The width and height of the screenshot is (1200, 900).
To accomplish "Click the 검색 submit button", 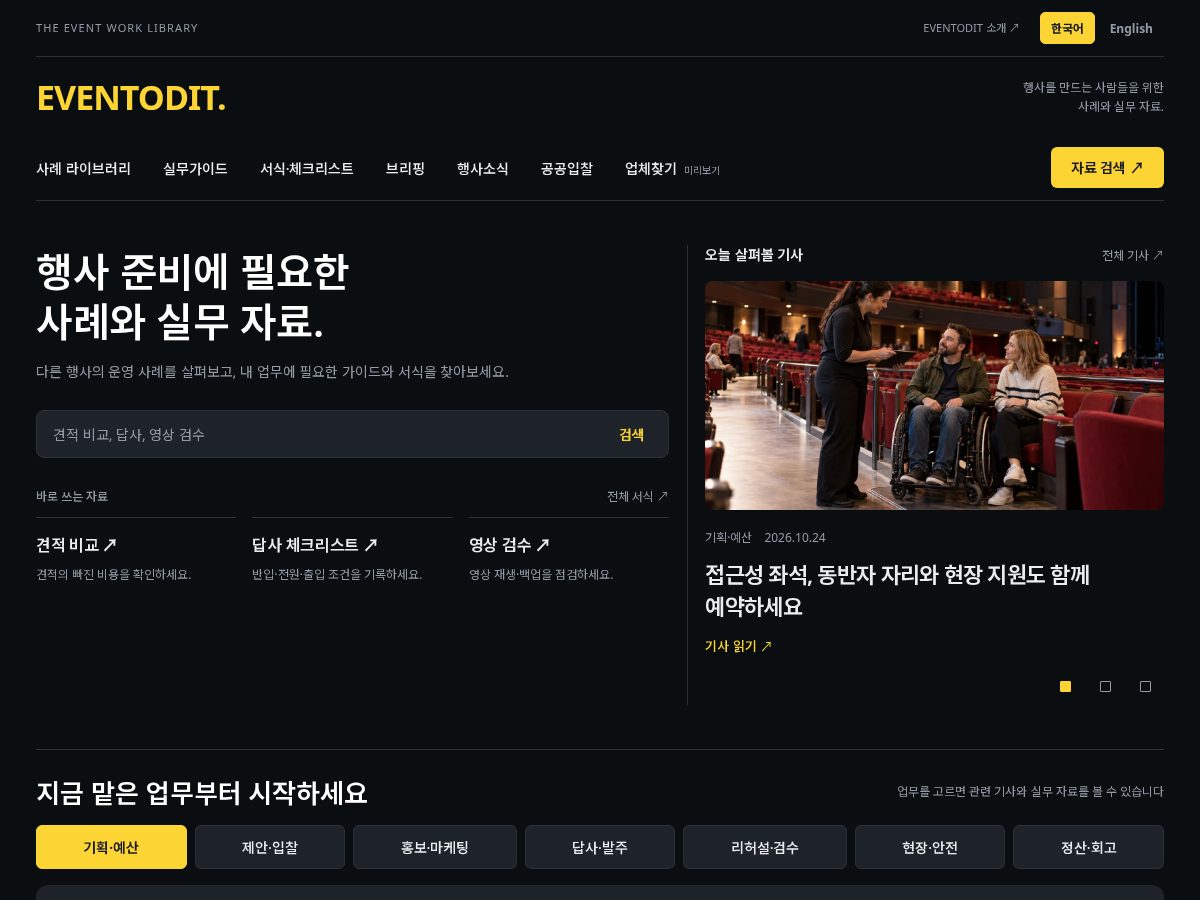I will coord(631,434).
